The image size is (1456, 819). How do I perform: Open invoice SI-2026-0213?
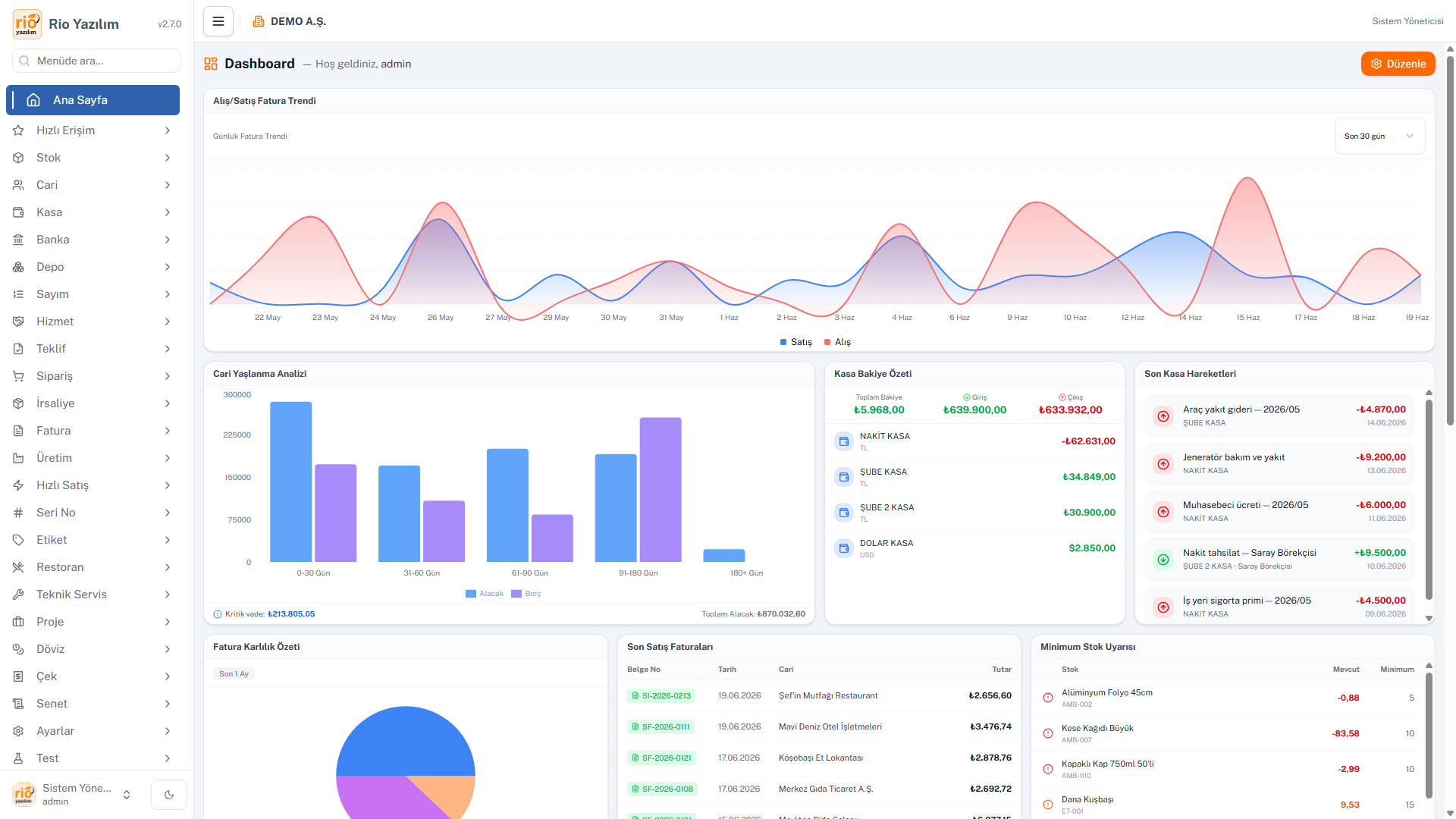coord(661,695)
